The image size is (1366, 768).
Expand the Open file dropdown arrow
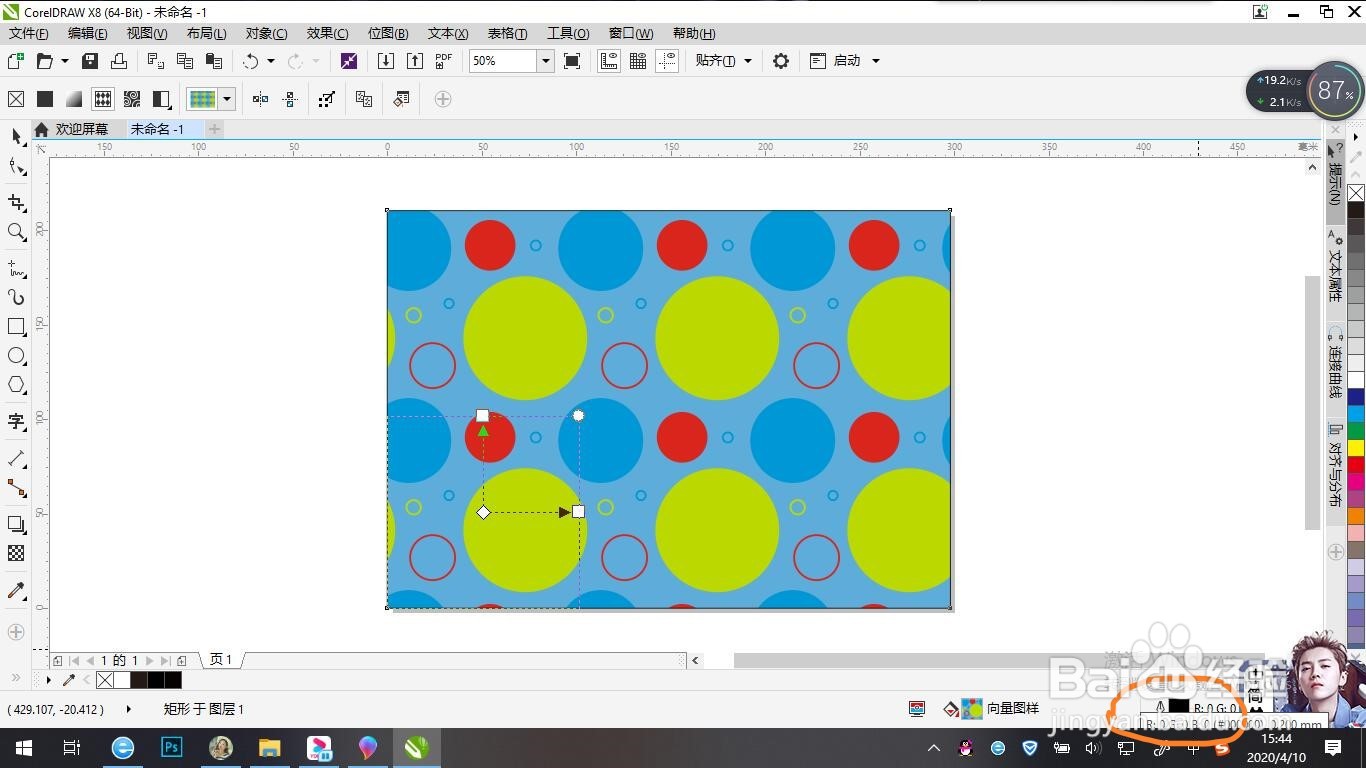coord(65,61)
